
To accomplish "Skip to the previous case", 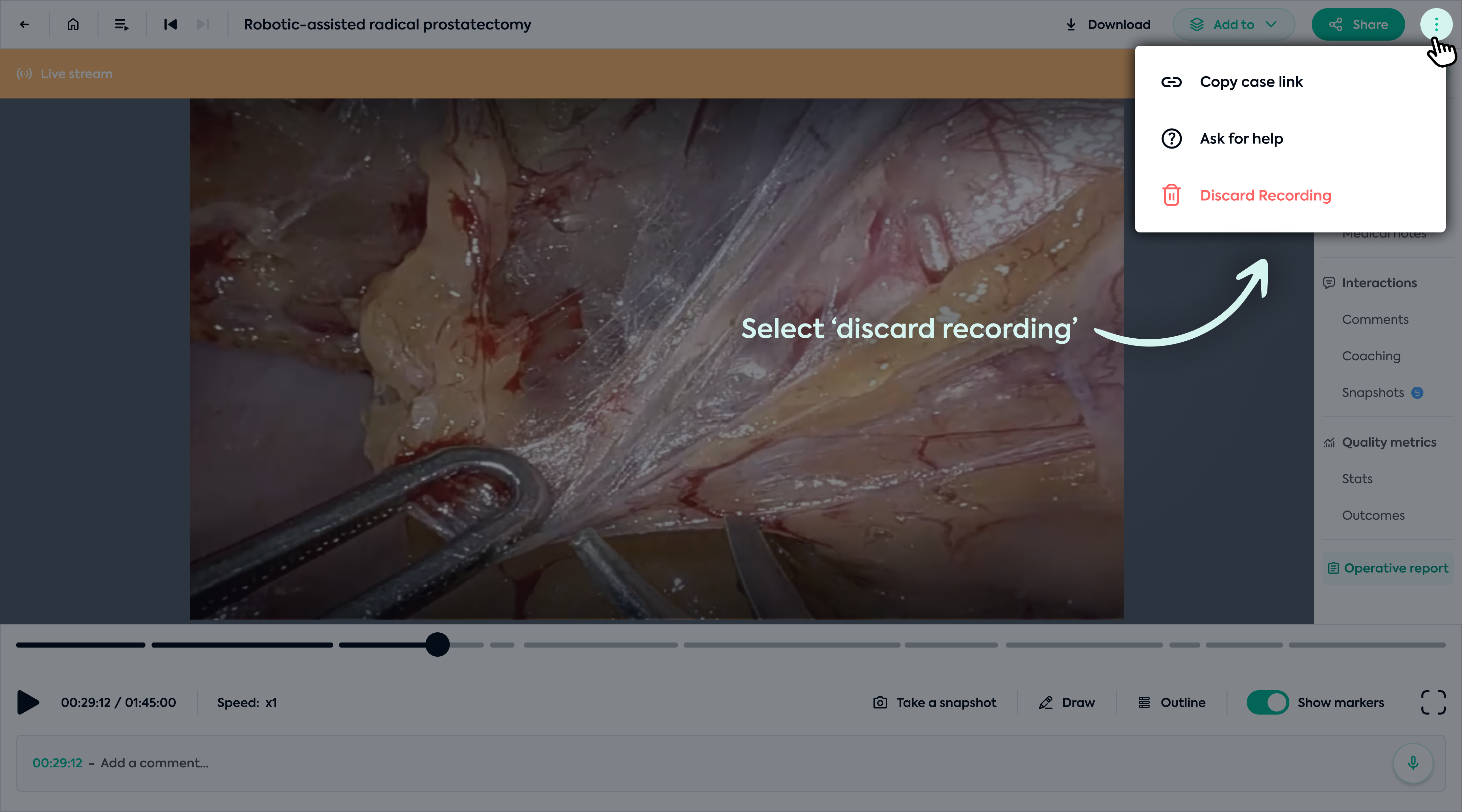I will (x=170, y=24).
